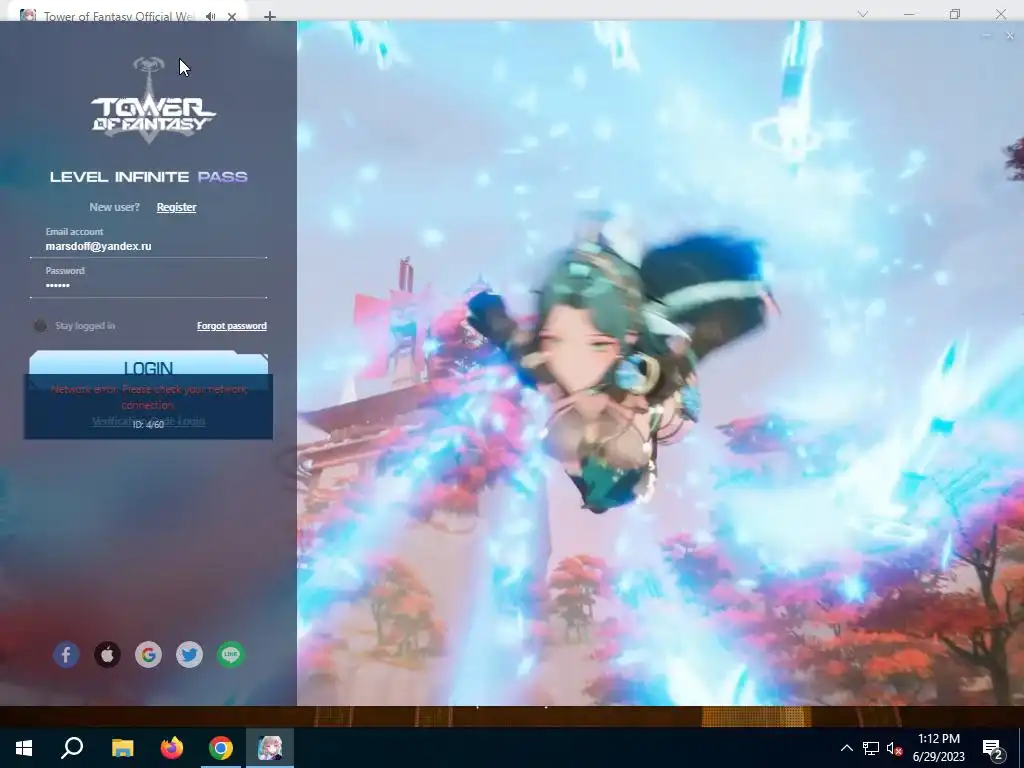This screenshot has height=768, width=1024.
Task: Click the ID: 4/60 text
Action: click(148, 424)
